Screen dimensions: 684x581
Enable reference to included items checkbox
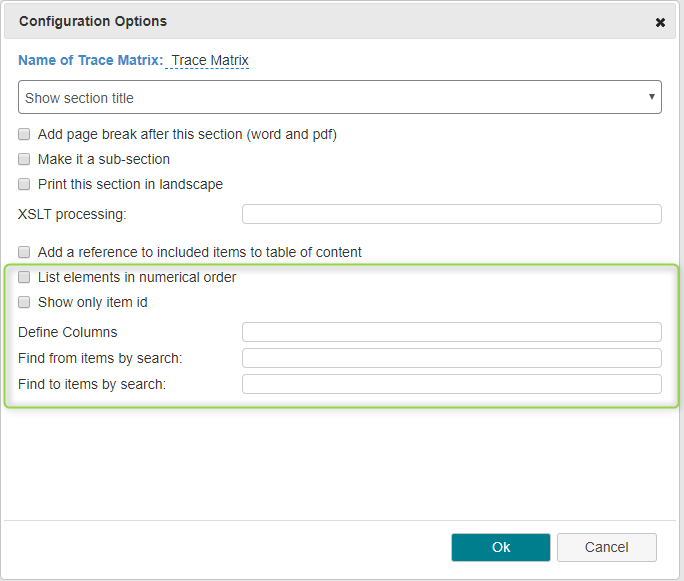[24, 252]
